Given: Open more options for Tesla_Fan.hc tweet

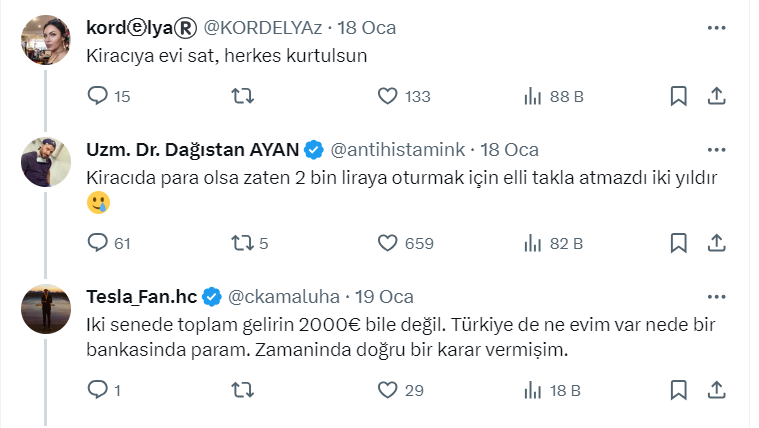Looking at the screenshot, I should (x=716, y=297).
